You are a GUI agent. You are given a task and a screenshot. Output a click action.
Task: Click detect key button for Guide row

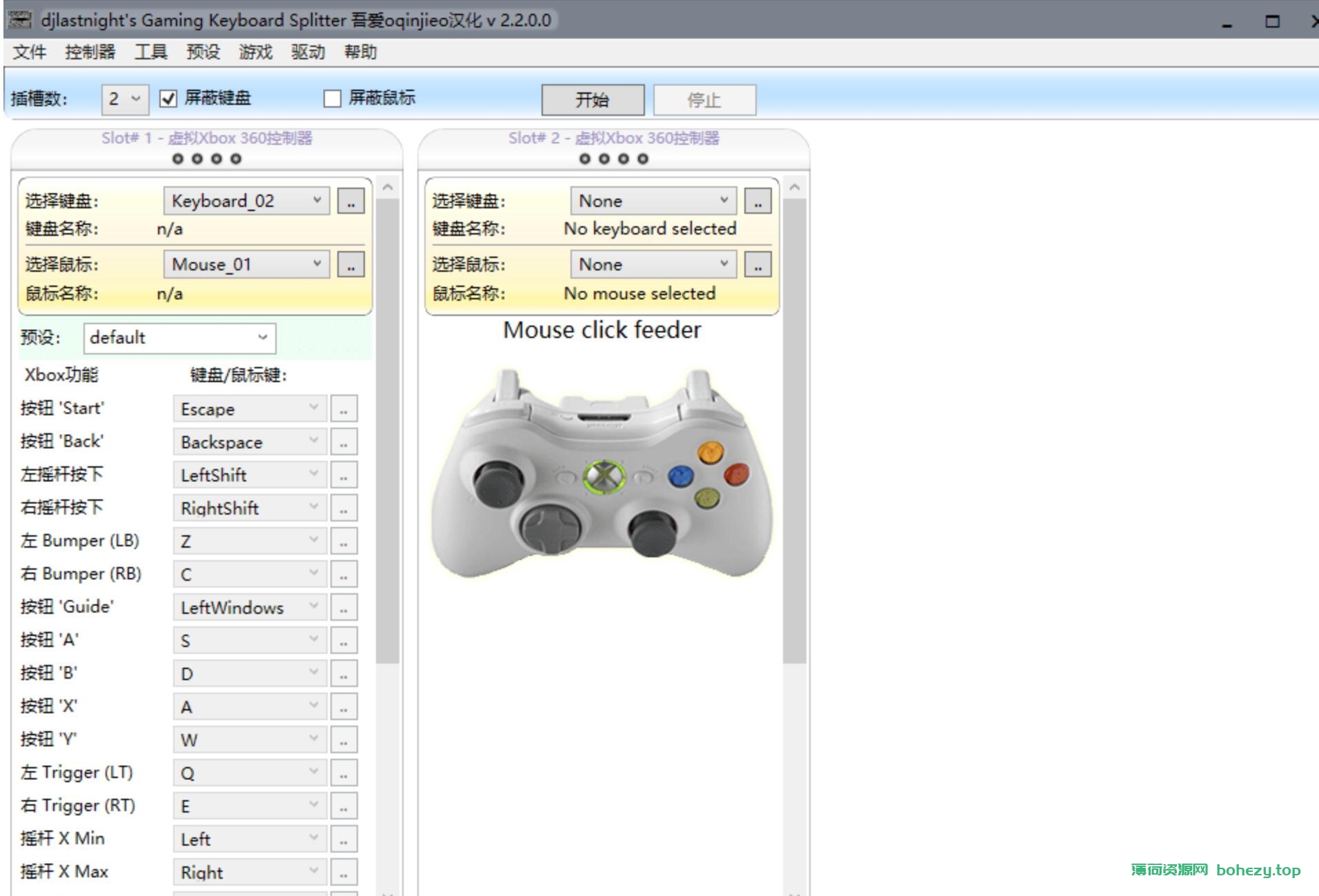tap(344, 607)
